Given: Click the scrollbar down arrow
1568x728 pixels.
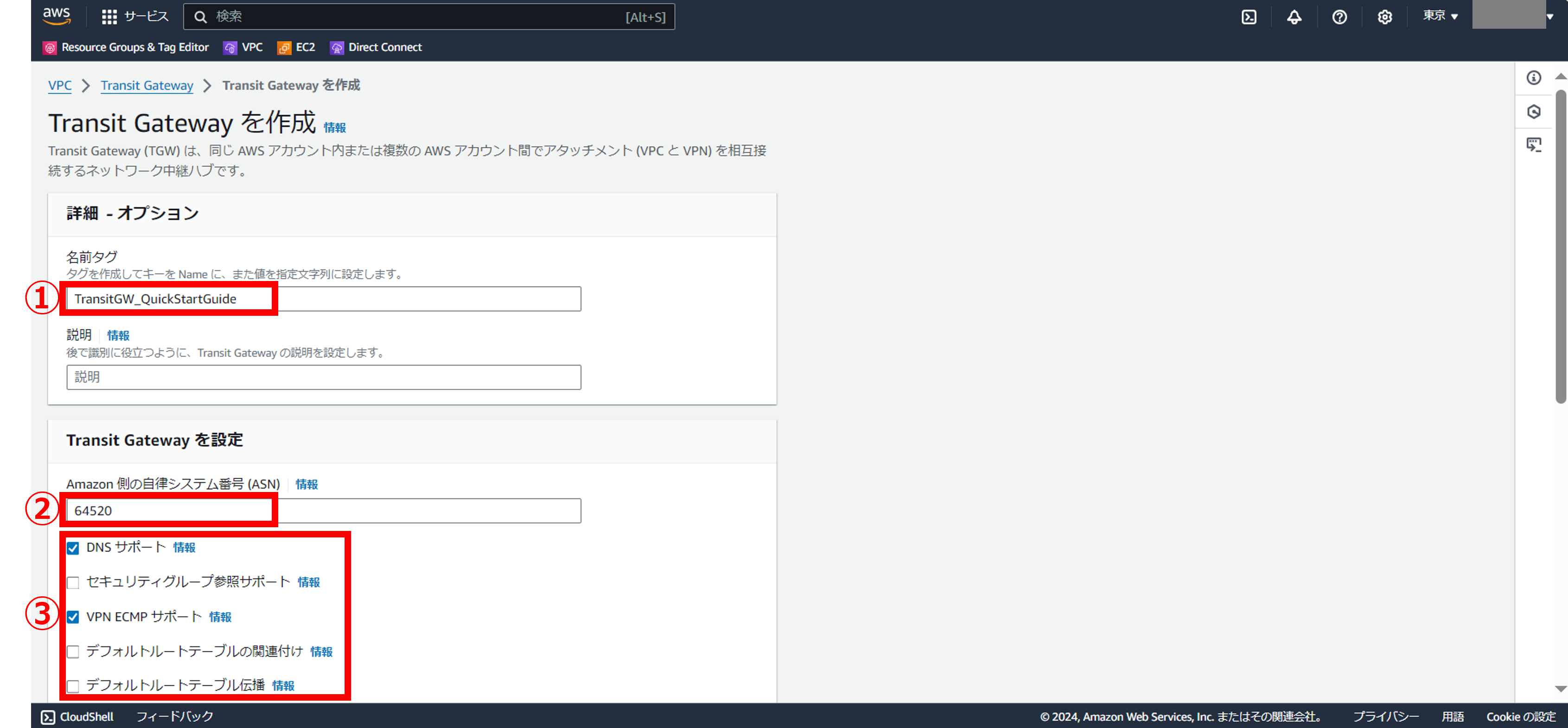Looking at the screenshot, I should pos(1561,689).
